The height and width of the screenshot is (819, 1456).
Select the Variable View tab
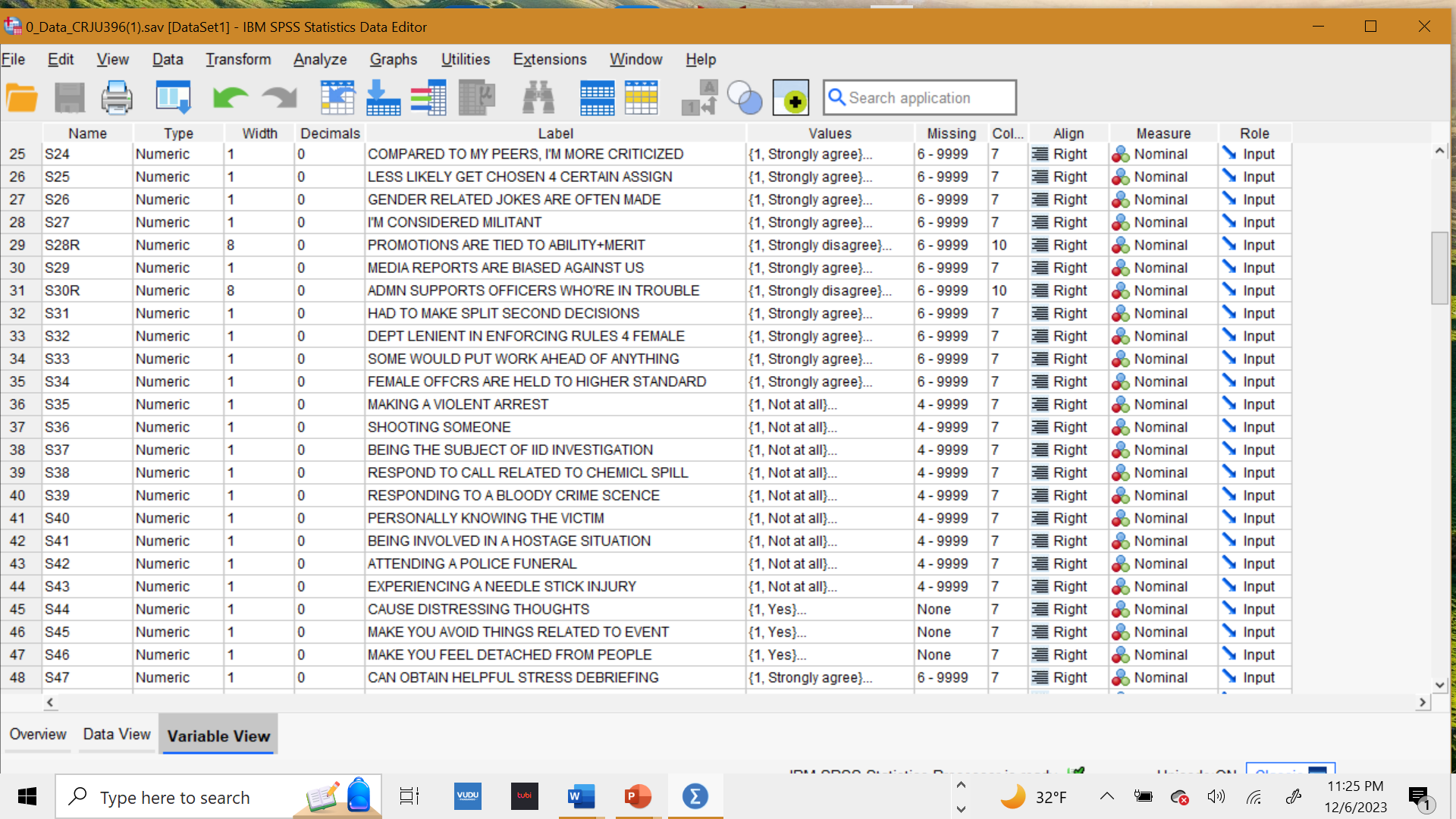pyautogui.click(x=218, y=735)
